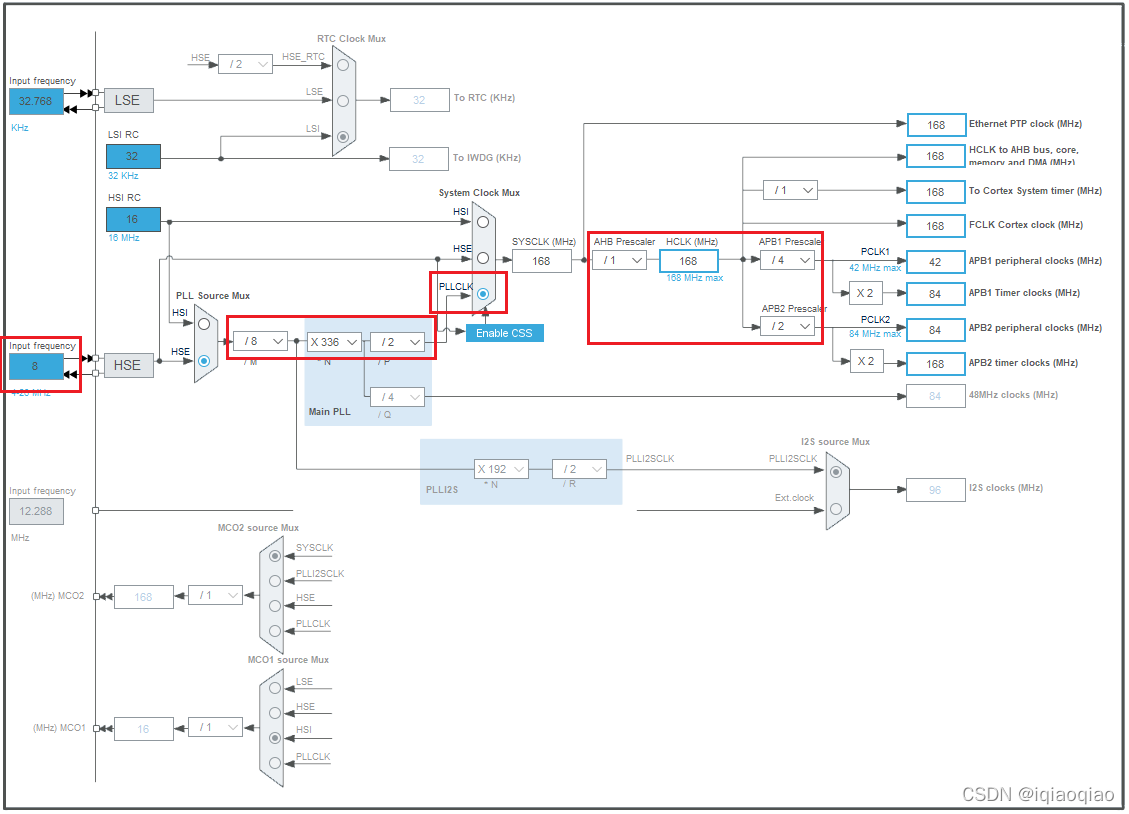Select HSE_RTC in RTC Clock Mux
The height and width of the screenshot is (814, 1129).
(343, 65)
